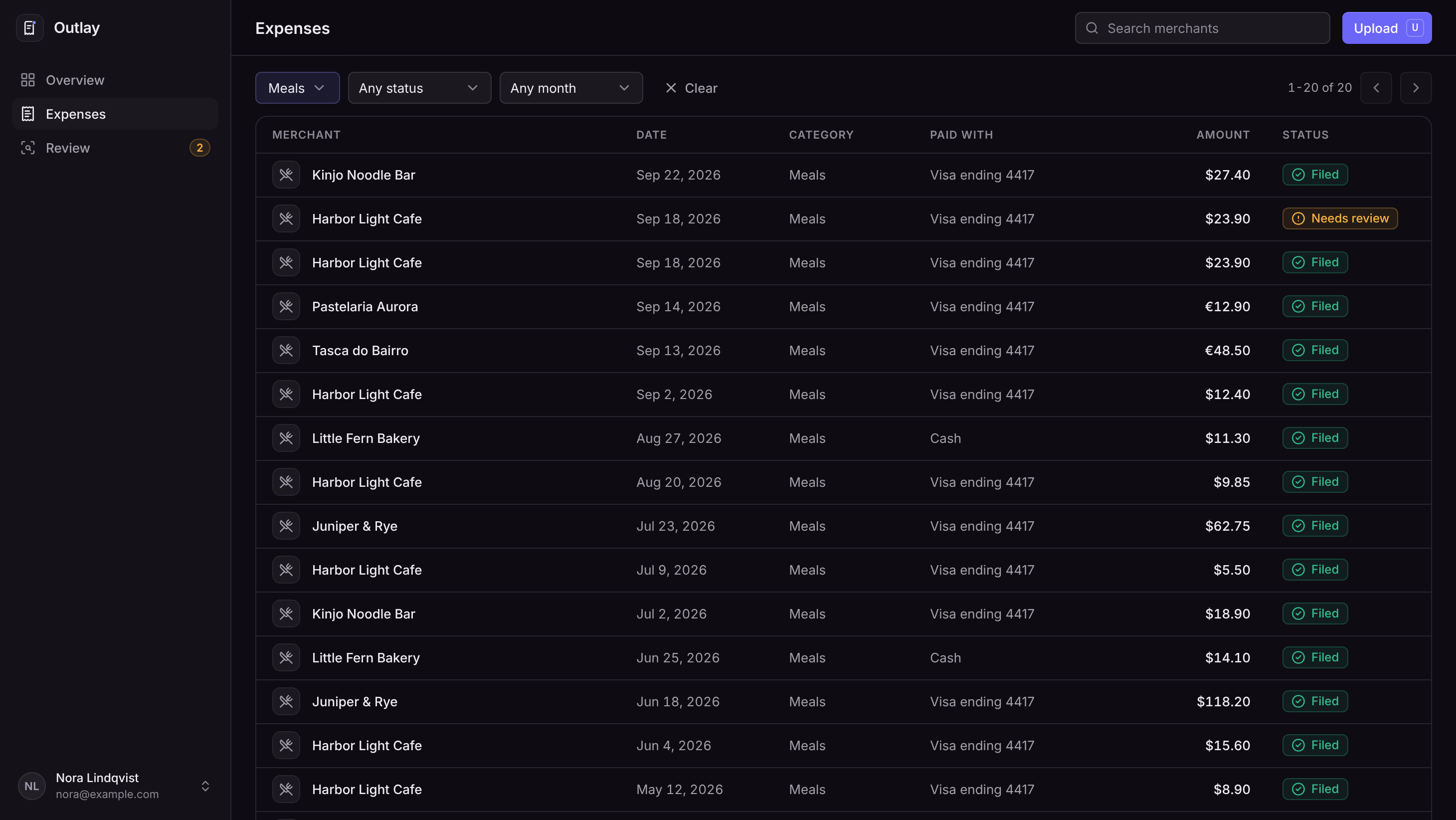The height and width of the screenshot is (820, 1456).
Task: Click the $11.30 amount
Action: [1227, 438]
